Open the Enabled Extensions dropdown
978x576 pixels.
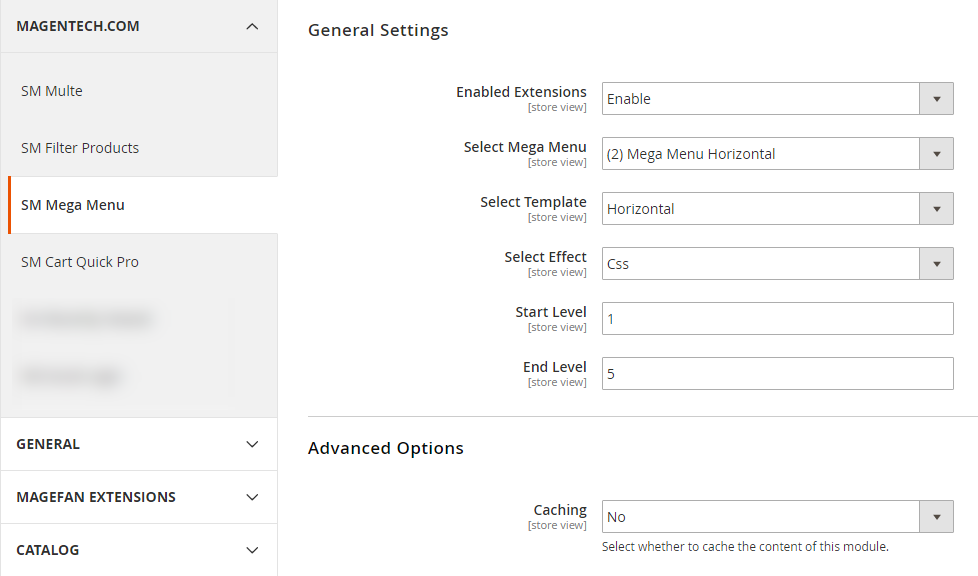click(761, 99)
